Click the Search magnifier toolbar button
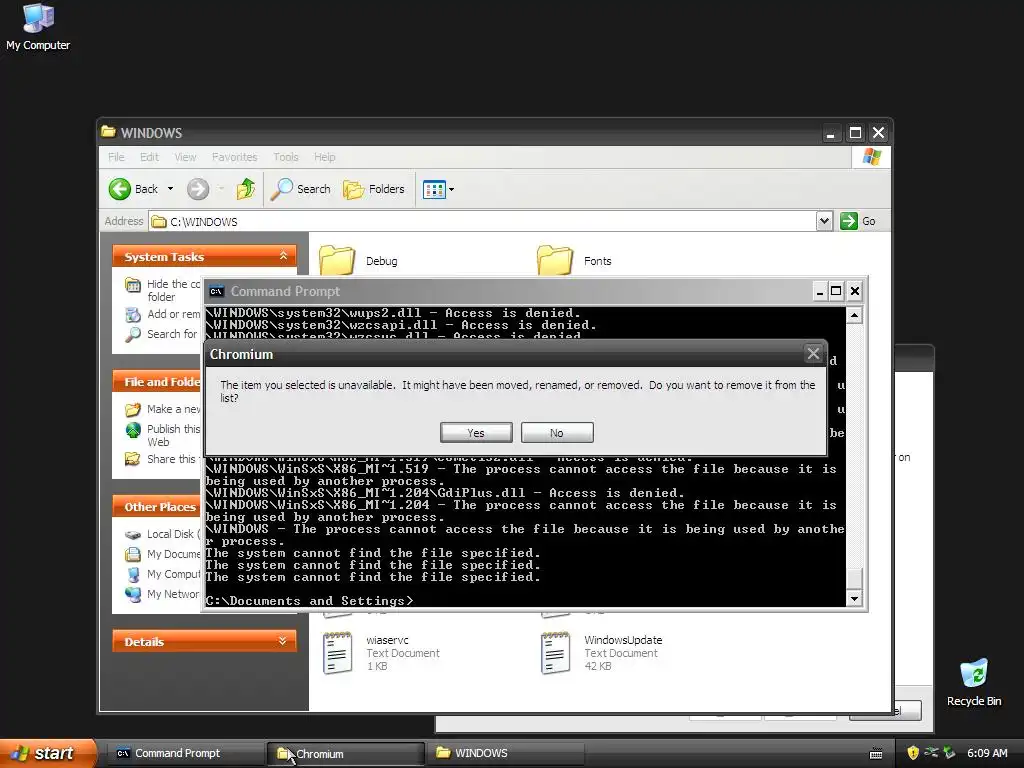 click(301, 189)
